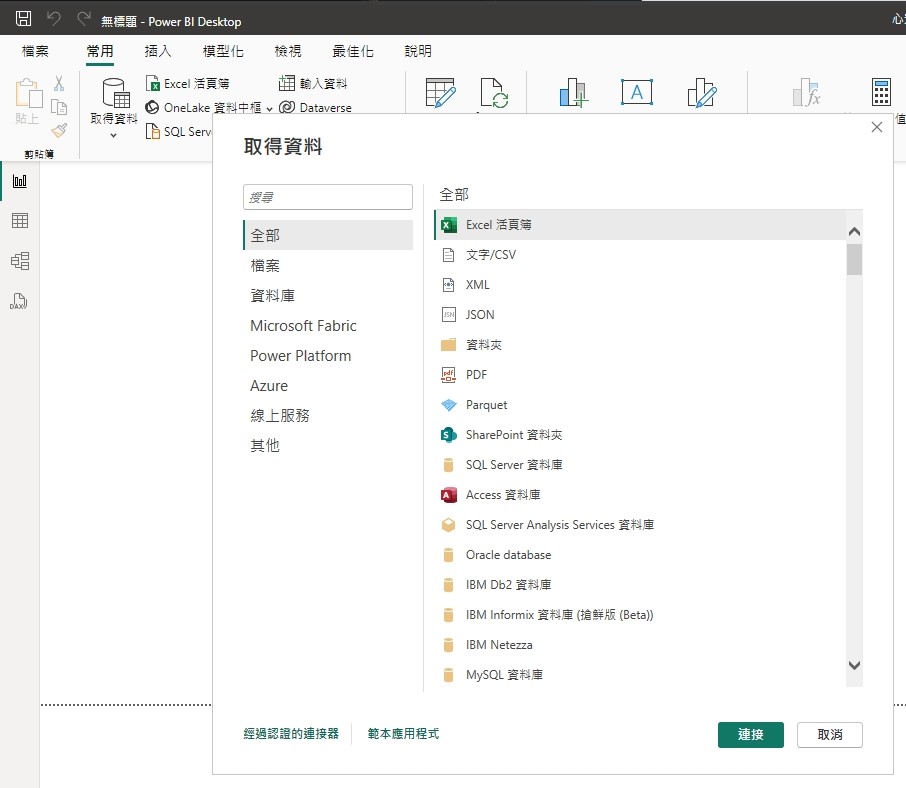Image resolution: width=906 pixels, height=788 pixels.
Task: Click the 取得資料 database icon
Action: coord(116,93)
